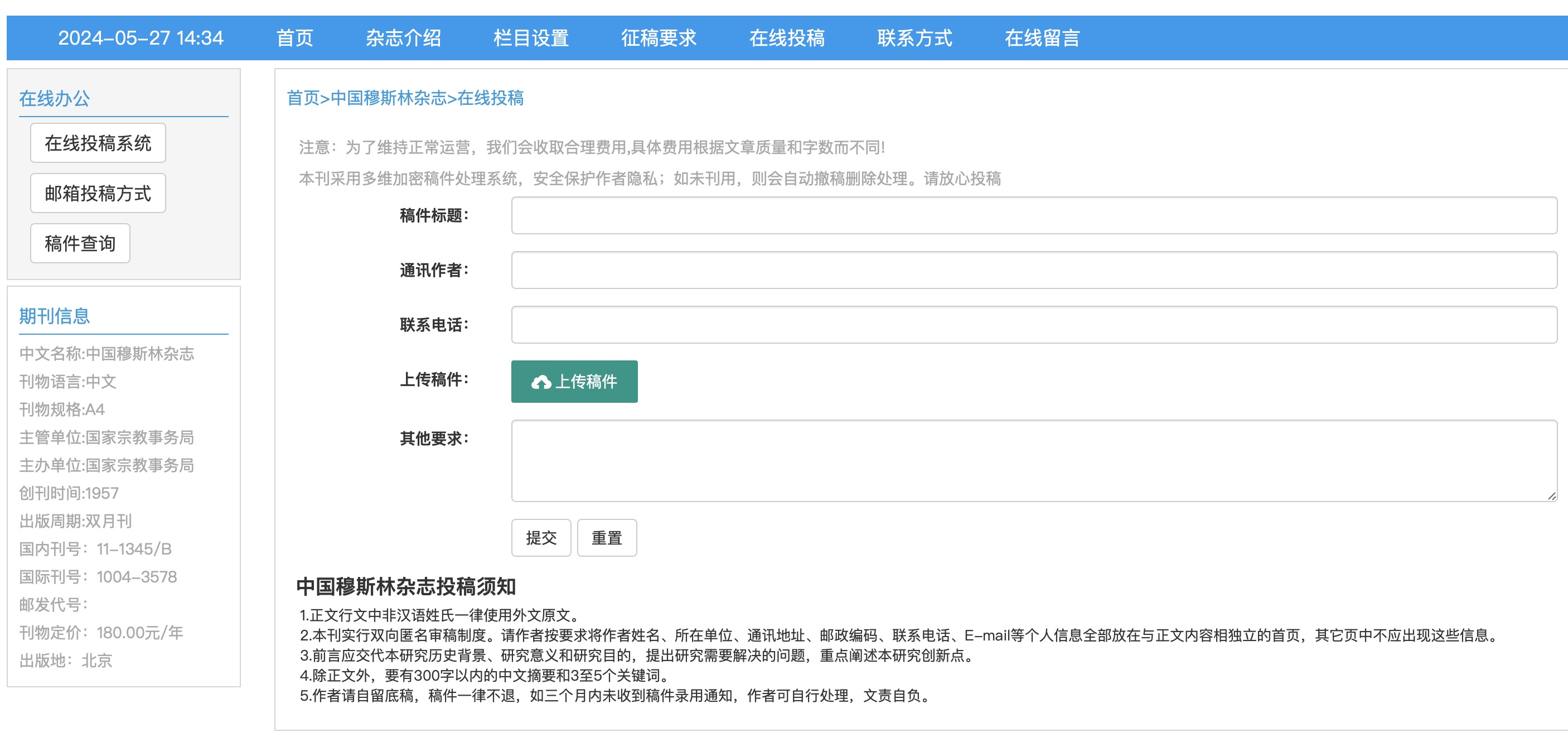Viewport: 1568px width, 742px height.
Task: Open 在线投稿 navigation item
Action: point(786,38)
